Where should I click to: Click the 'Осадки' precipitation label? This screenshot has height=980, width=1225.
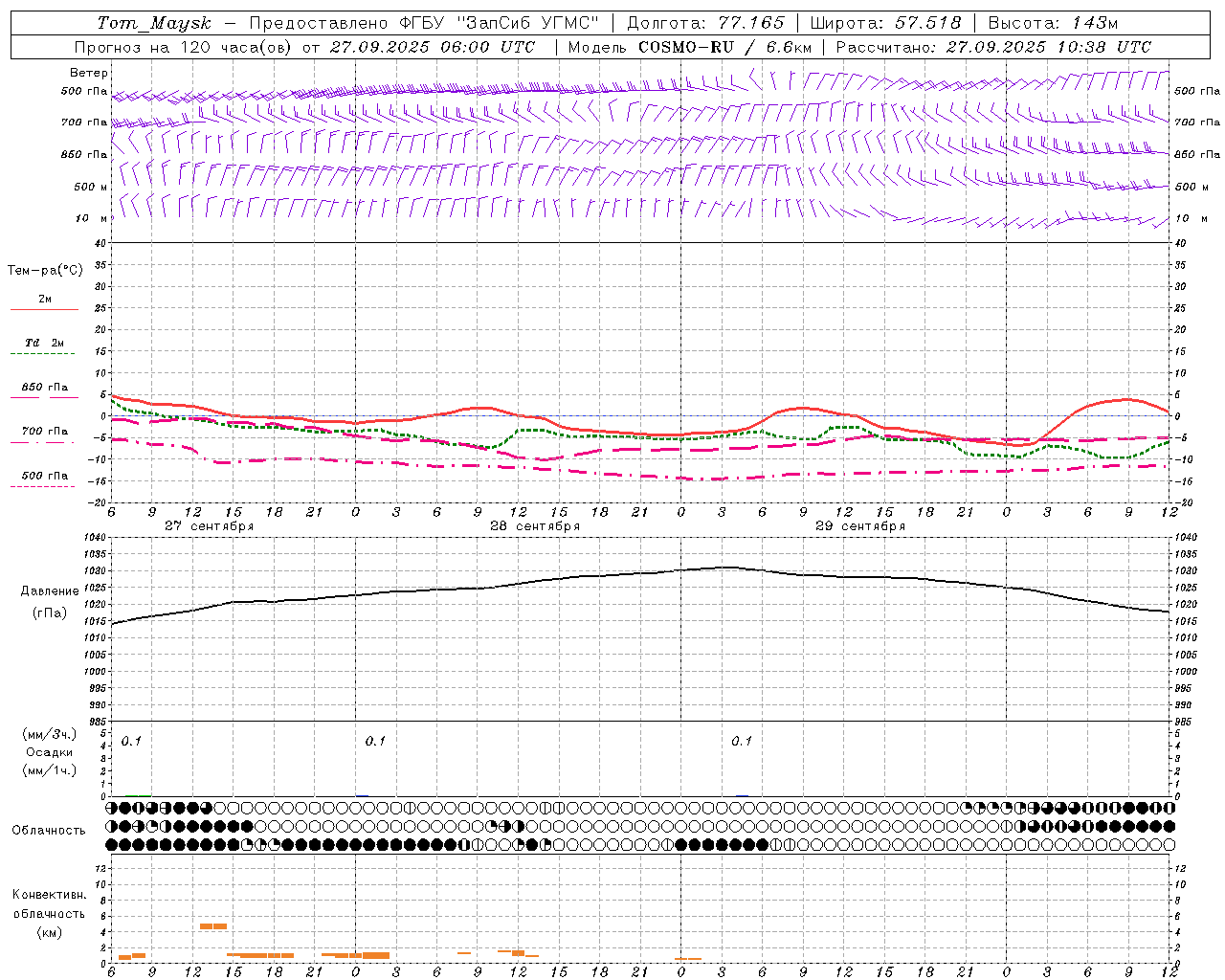[x=49, y=752]
